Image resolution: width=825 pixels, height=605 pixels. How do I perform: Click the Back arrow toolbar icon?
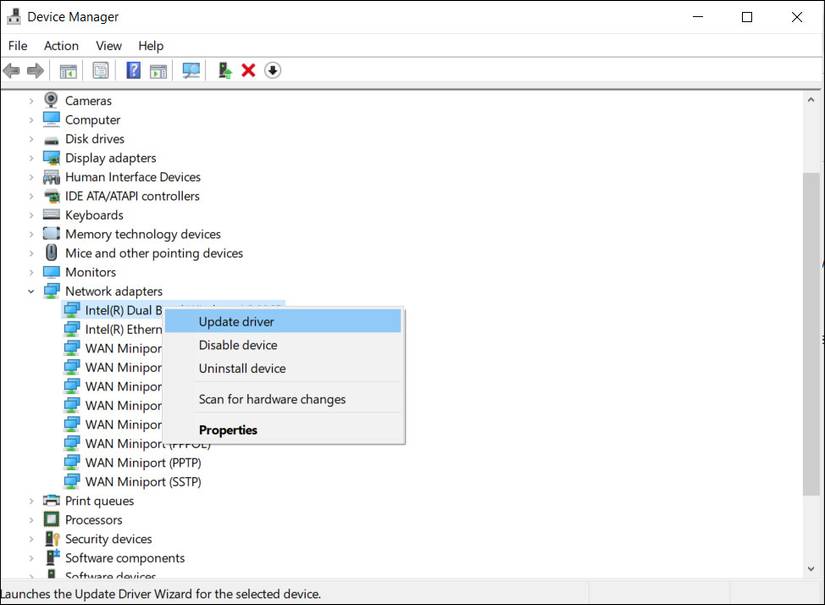12,70
